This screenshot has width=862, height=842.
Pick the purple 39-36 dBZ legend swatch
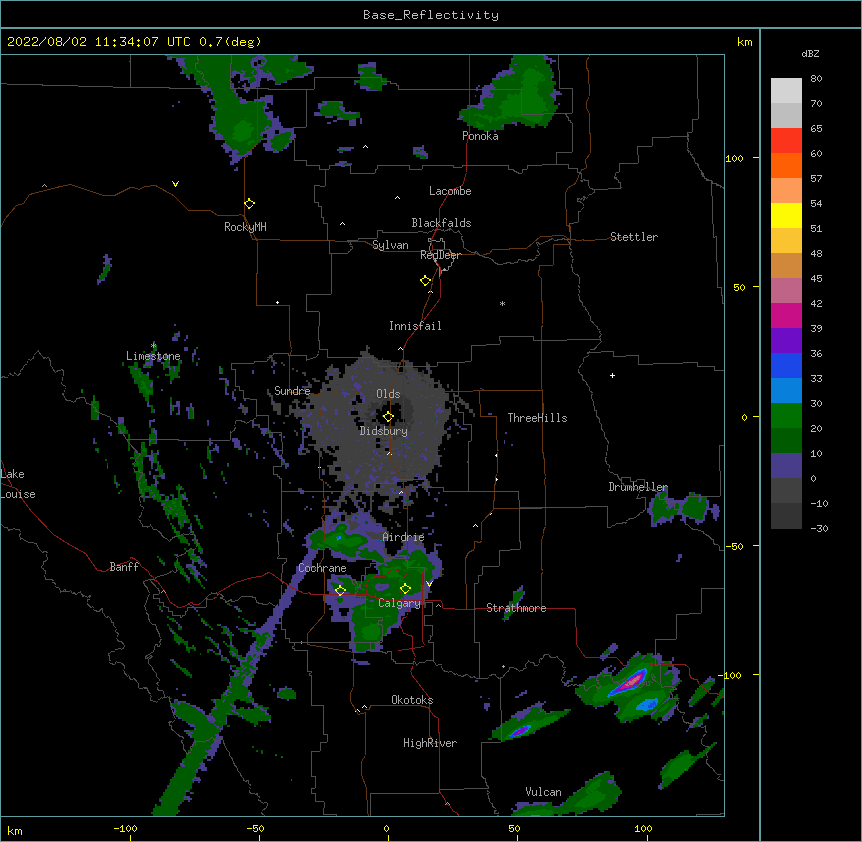tap(786, 341)
